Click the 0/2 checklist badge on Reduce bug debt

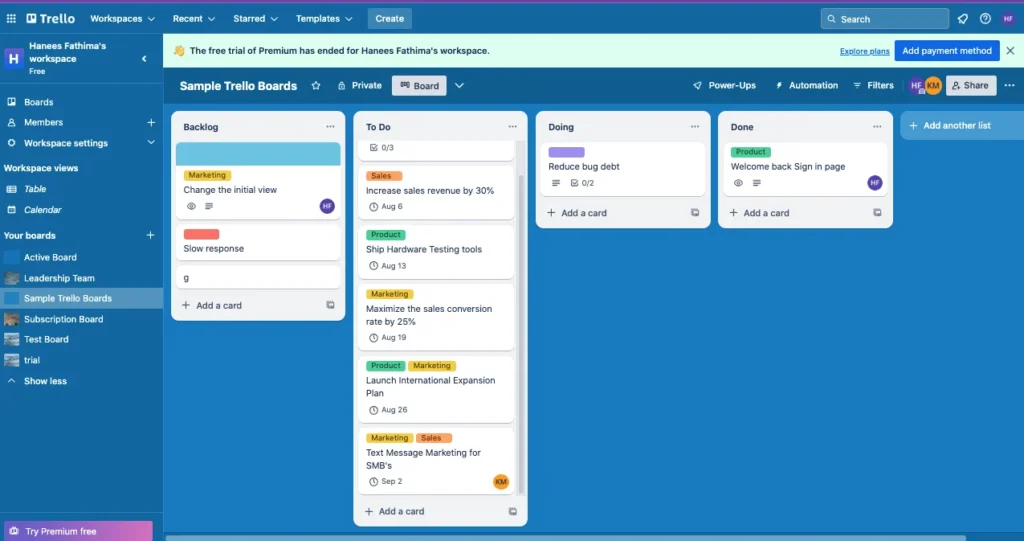[x=583, y=184]
